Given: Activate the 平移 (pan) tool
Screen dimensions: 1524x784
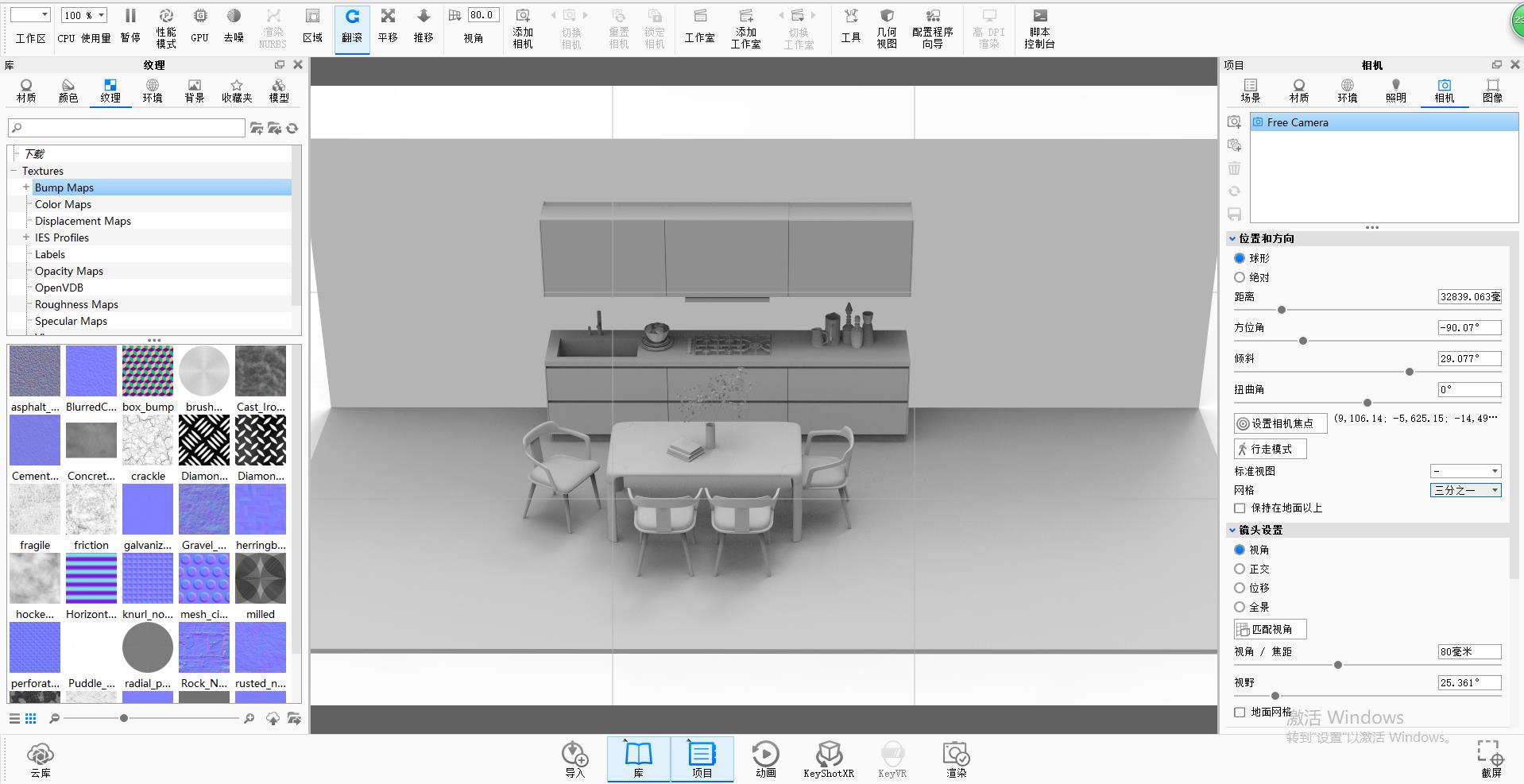Looking at the screenshot, I should (388, 26).
